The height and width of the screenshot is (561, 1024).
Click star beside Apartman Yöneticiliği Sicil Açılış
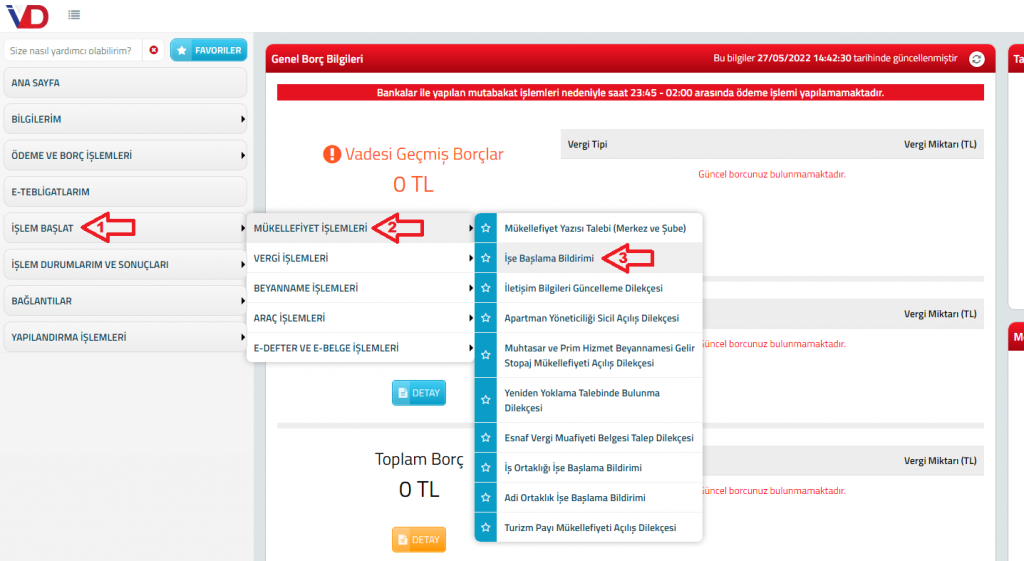(486, 318)
